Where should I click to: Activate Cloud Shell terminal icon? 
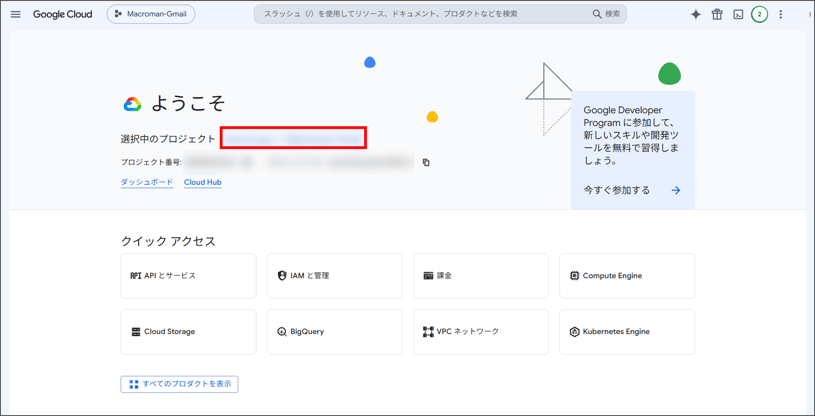(738, 15)
